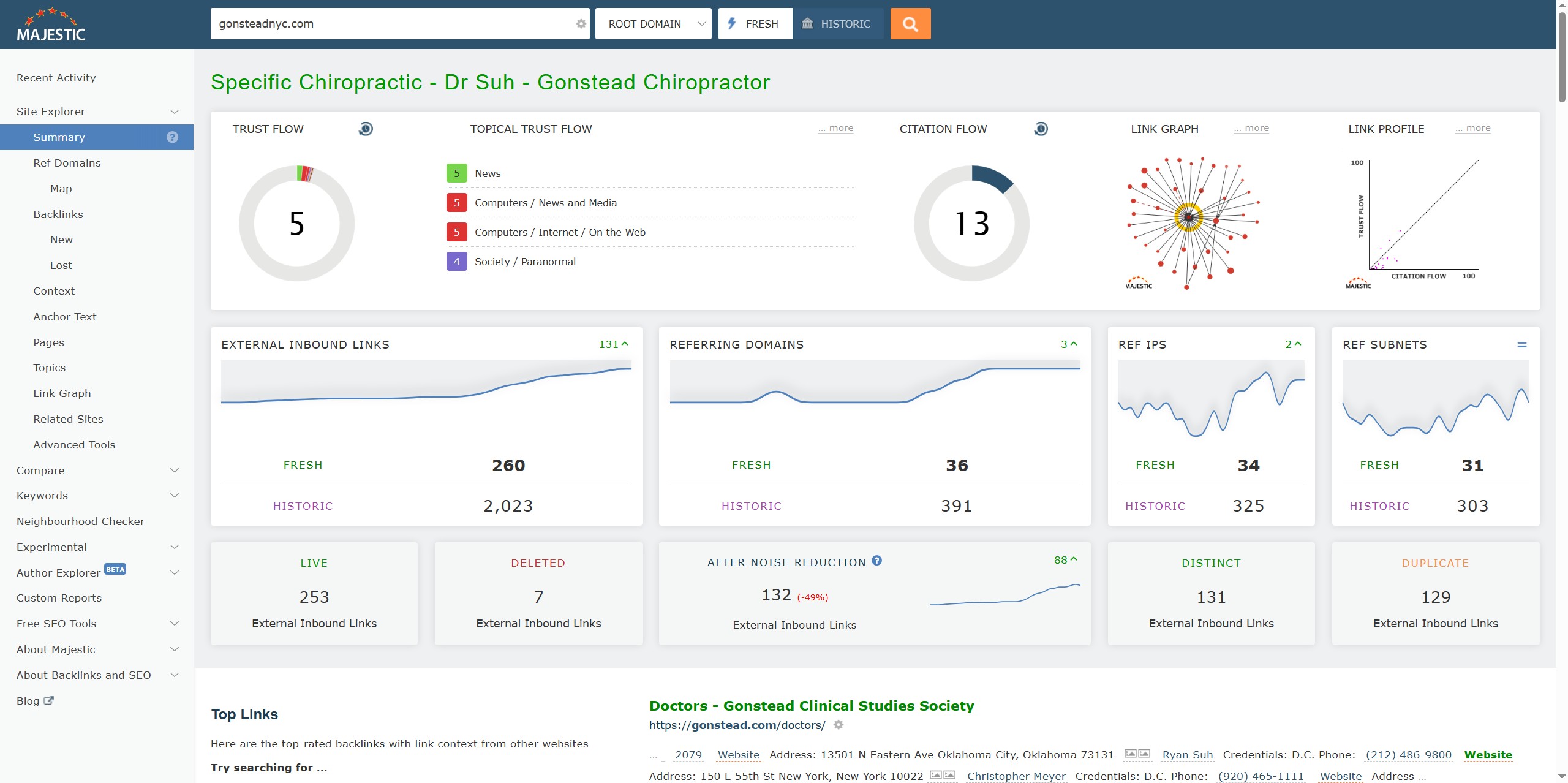Select the Summary sidebar item
This screenshot has height=783, width=1568.
click(97, 137)
